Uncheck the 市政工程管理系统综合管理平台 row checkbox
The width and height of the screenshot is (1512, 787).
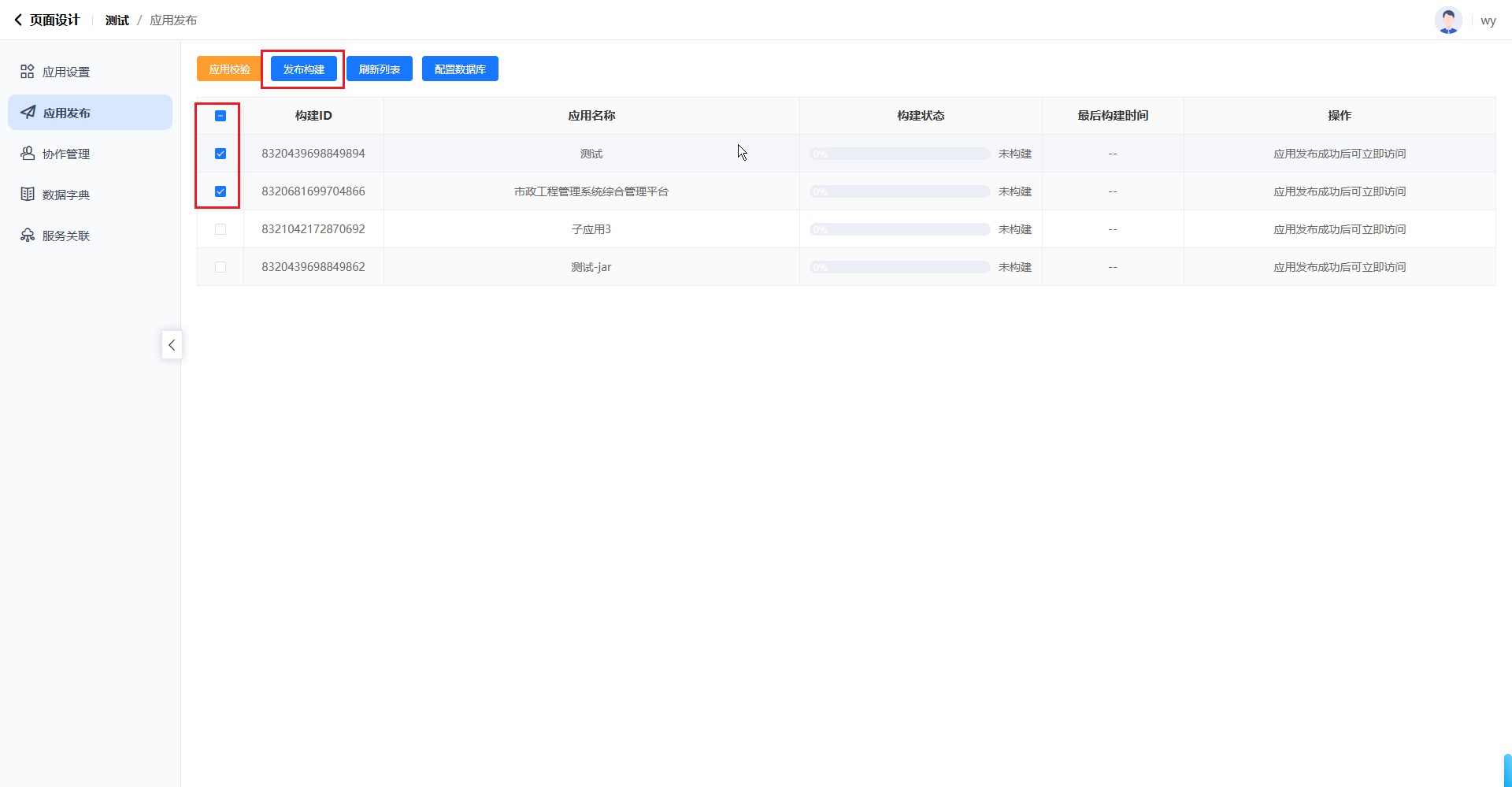220,191
